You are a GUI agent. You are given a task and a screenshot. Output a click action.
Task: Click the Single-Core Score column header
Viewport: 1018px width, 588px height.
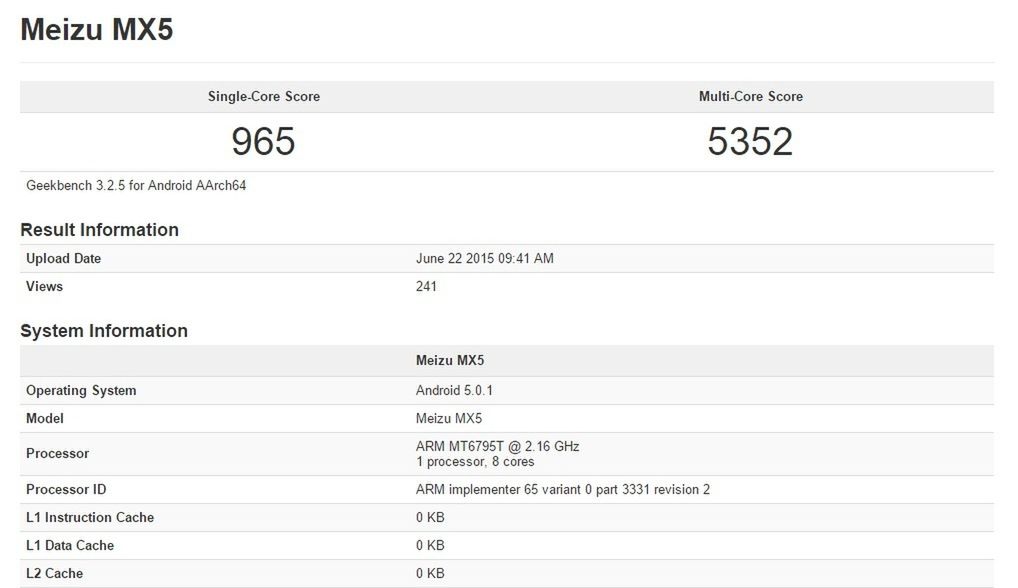click(262, 96)
